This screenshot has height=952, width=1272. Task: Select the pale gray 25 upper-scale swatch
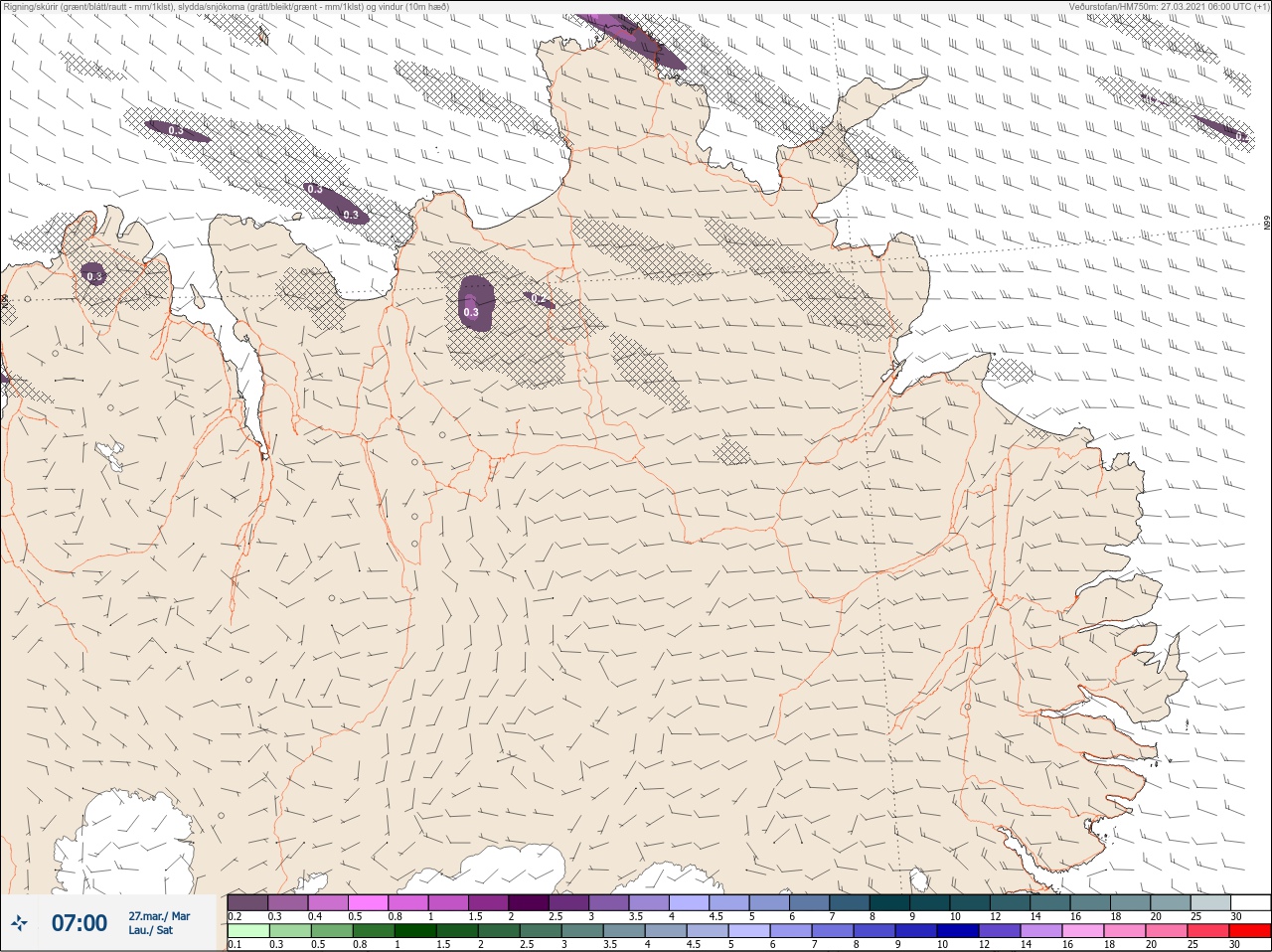pos(1210,902)
